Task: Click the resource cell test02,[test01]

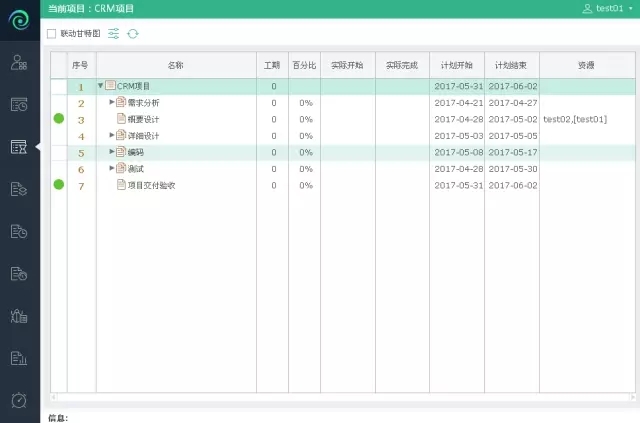Action: point(575,119)
